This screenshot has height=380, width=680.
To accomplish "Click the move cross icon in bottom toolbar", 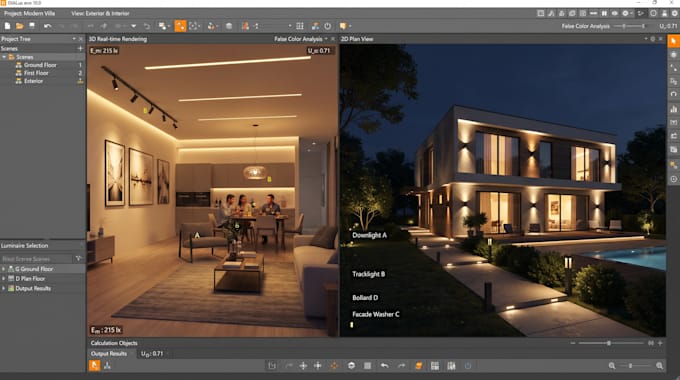I will click(303, 366).
